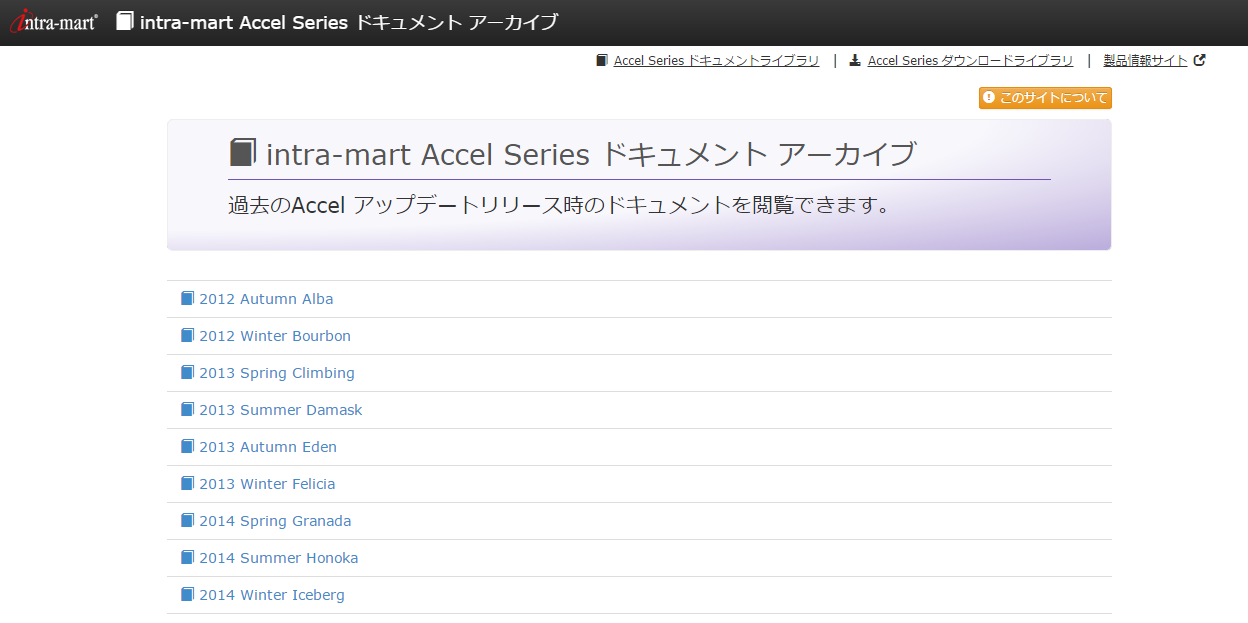The height and width of the screenshot is (623, 1248).
Task: Click book icon beside 2012 Autumn Alba
Action: coord(187,298)
